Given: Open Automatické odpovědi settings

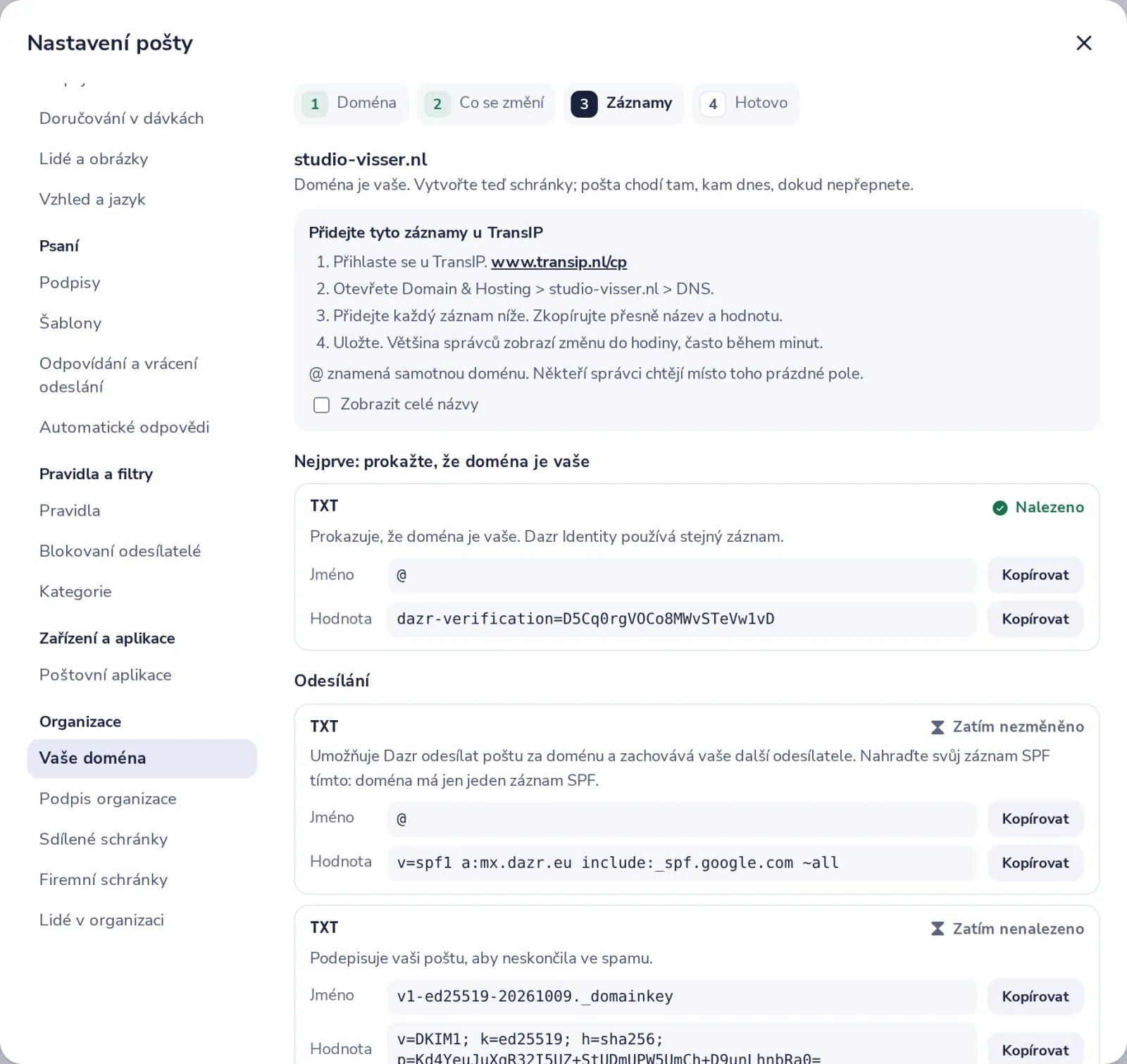Looking at the screenshot, I should [125, 427].
